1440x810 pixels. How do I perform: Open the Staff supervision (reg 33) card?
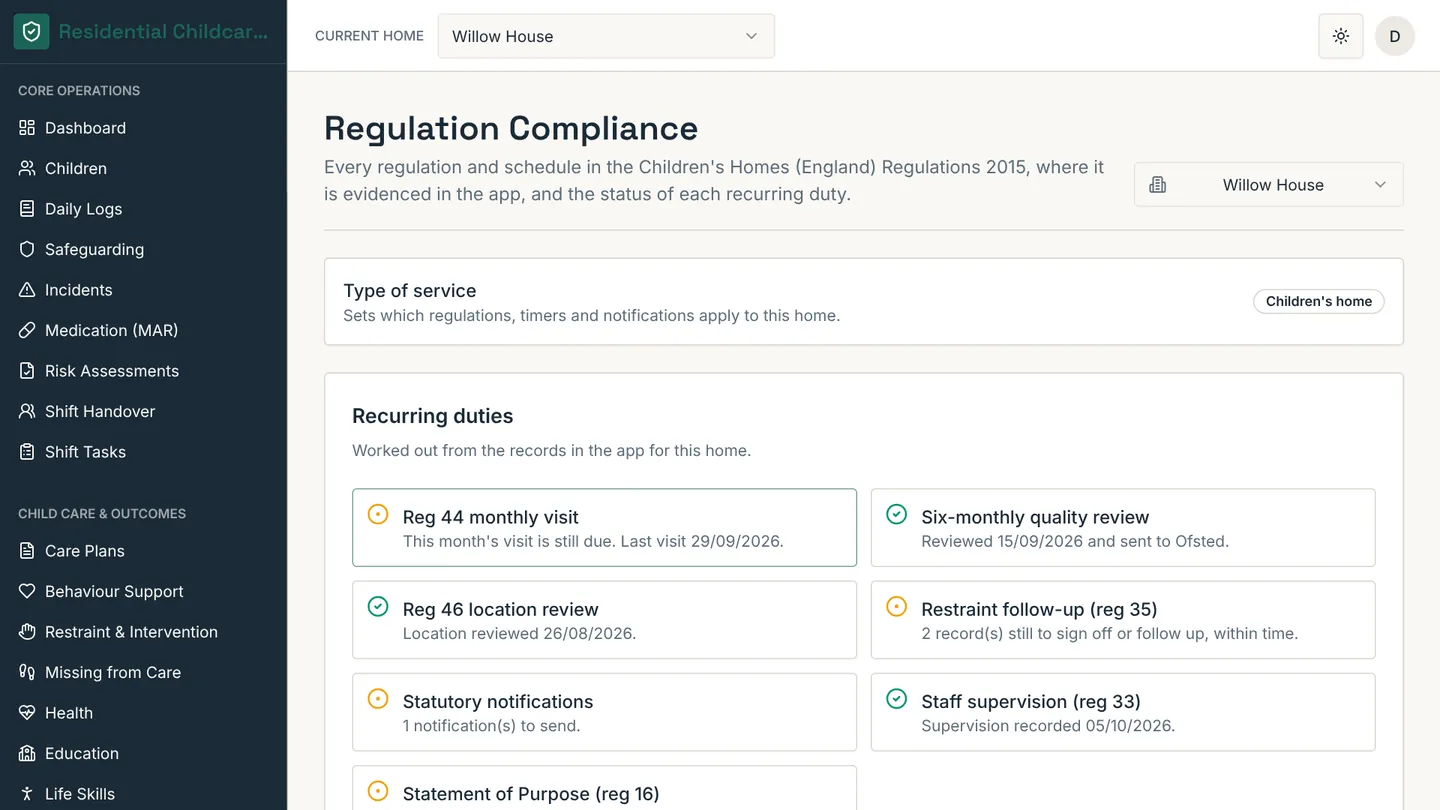[x=1123, y=712]
